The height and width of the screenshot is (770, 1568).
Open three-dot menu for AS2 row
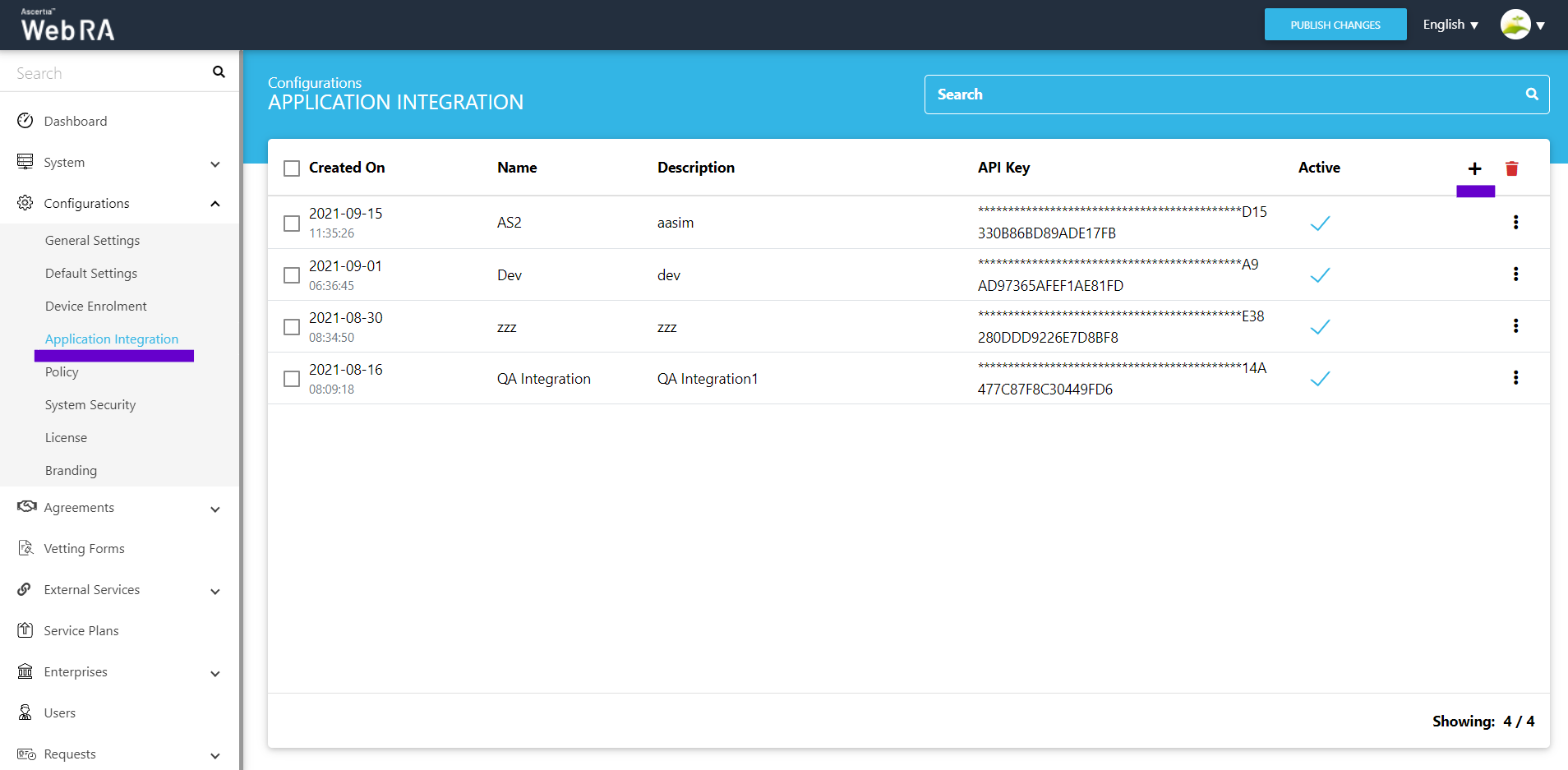click(x=1515, y=222)
